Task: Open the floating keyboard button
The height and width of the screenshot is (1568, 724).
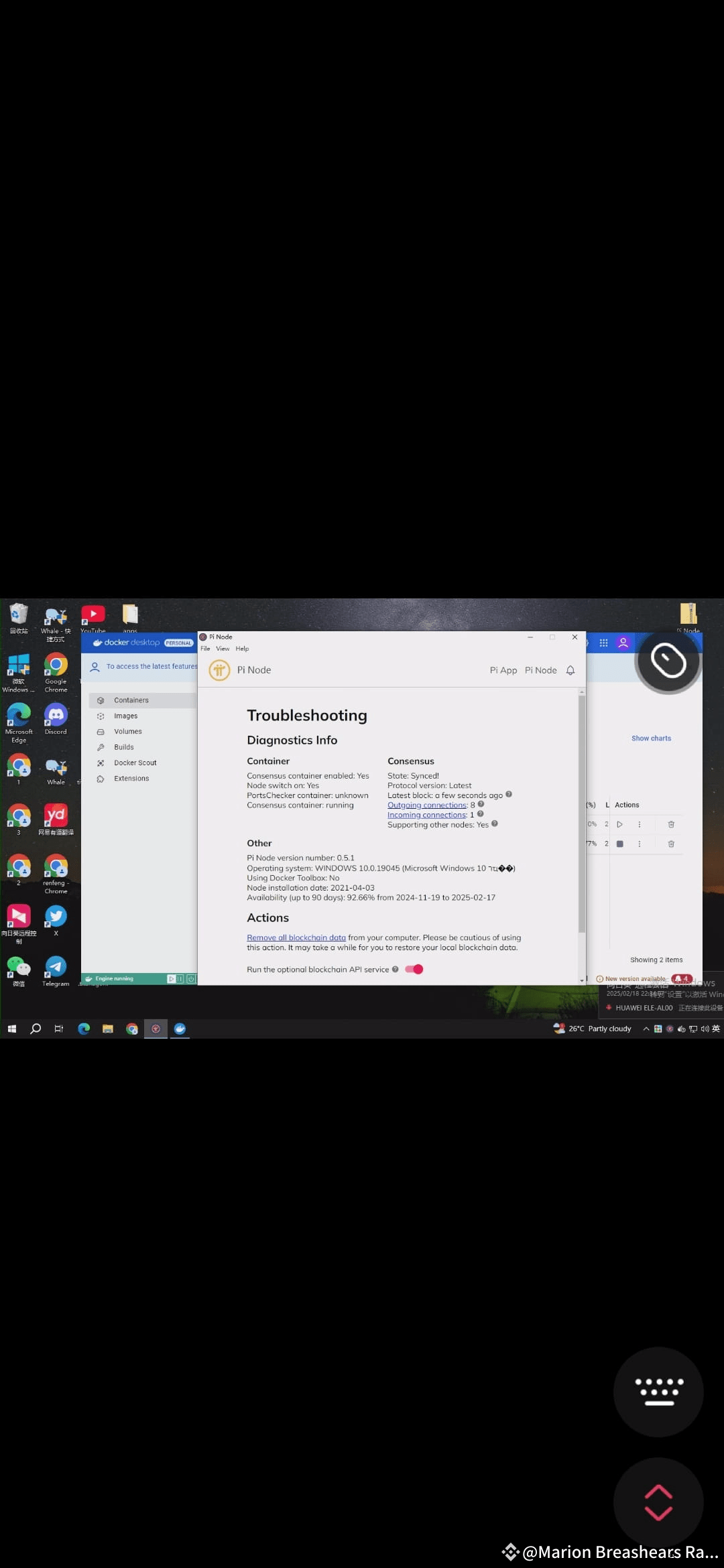Action: (658, 1392)
